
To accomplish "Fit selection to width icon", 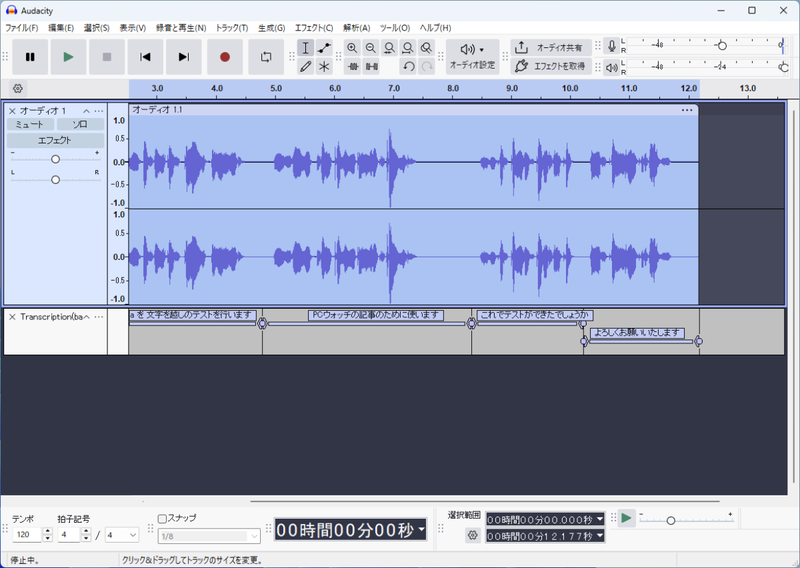I will pyautogui.click(x=389, y=48).
